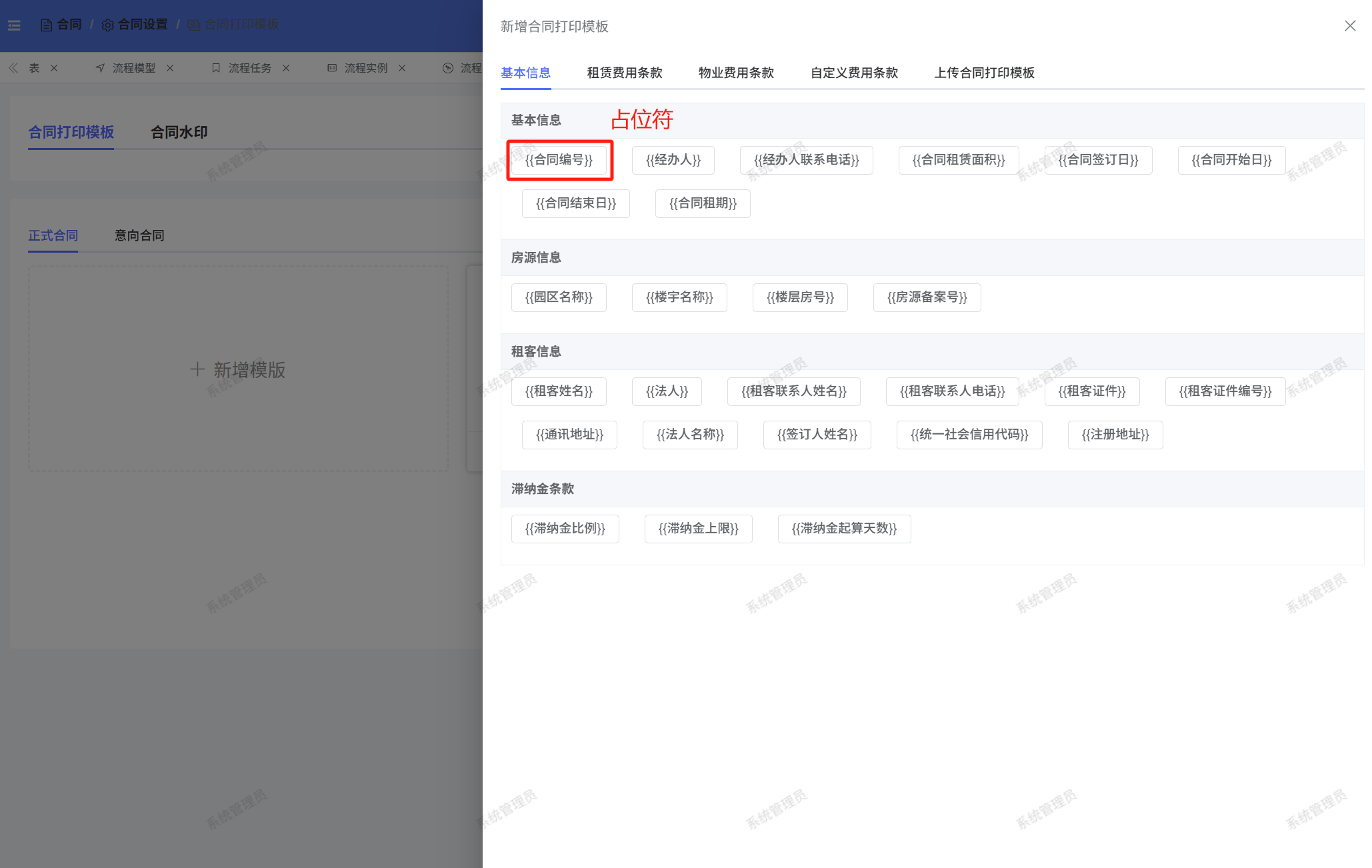Click the {{合同编号}} placeholder button

(559, 160)
